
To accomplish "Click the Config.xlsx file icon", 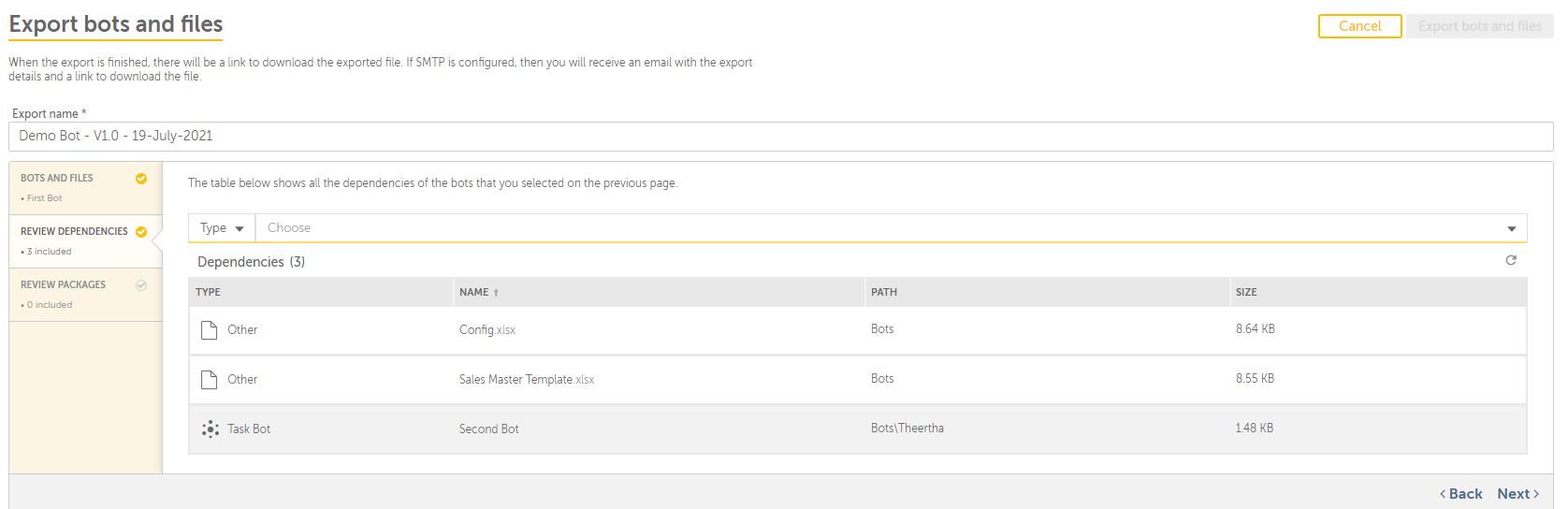I will tap(210, 329).
